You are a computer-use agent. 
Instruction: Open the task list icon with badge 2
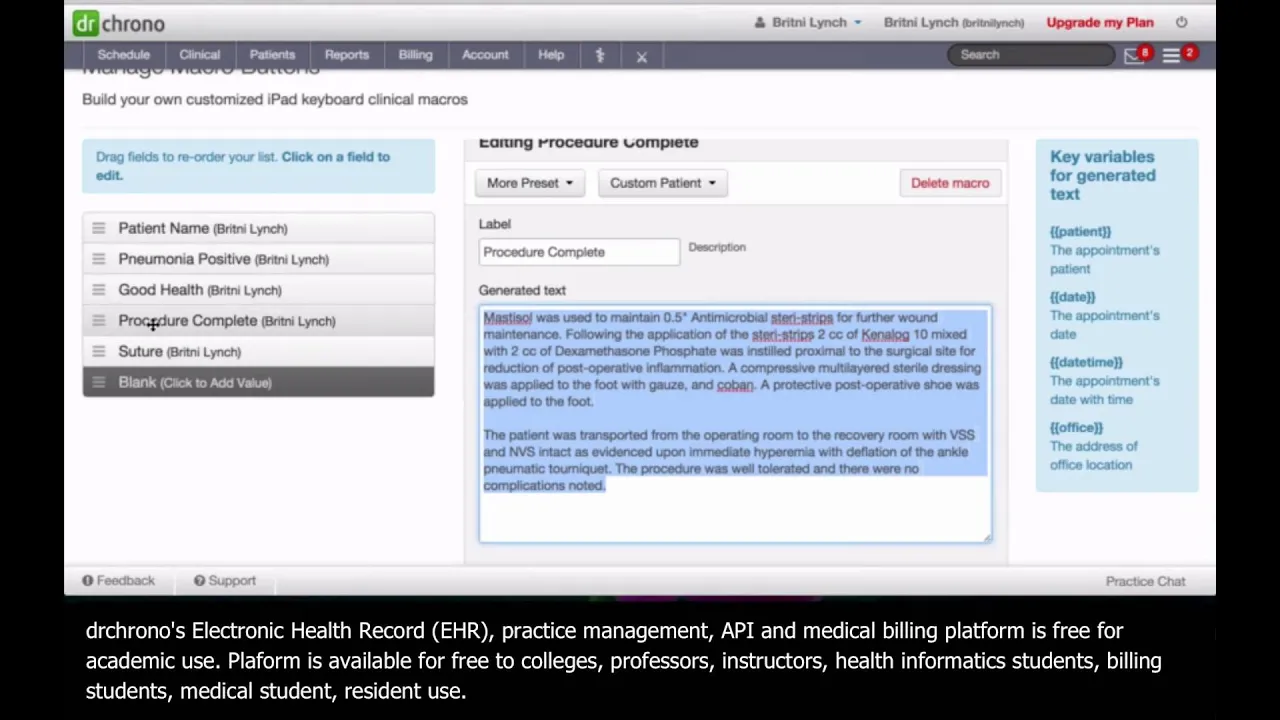click(1171, 55)
